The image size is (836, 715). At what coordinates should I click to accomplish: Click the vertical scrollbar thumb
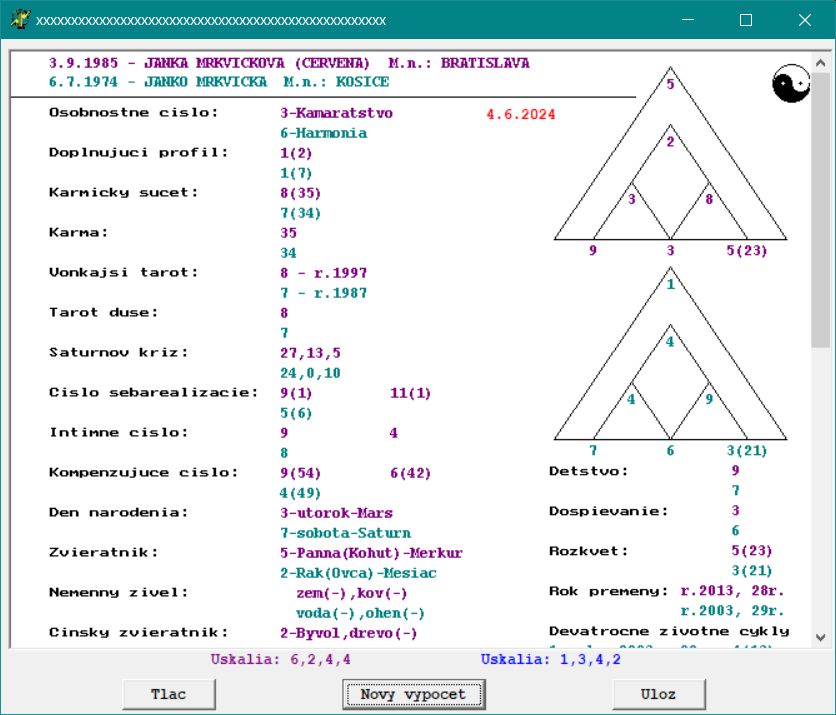pos(821,211)
